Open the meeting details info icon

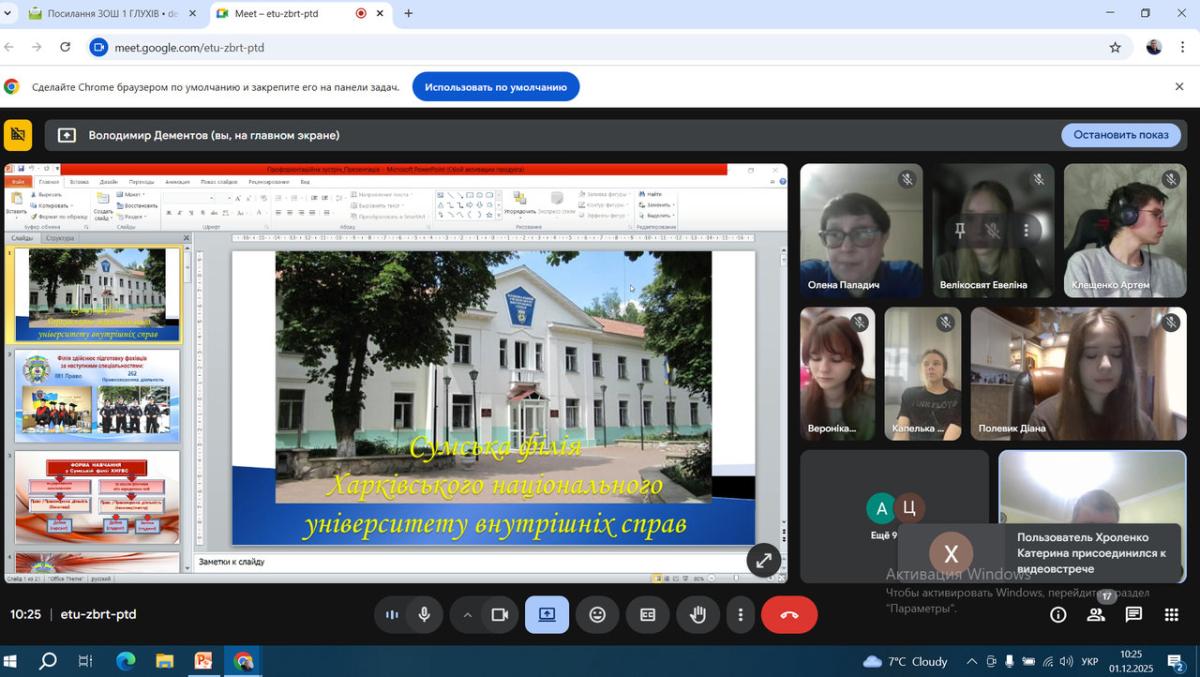[1058, 615]
